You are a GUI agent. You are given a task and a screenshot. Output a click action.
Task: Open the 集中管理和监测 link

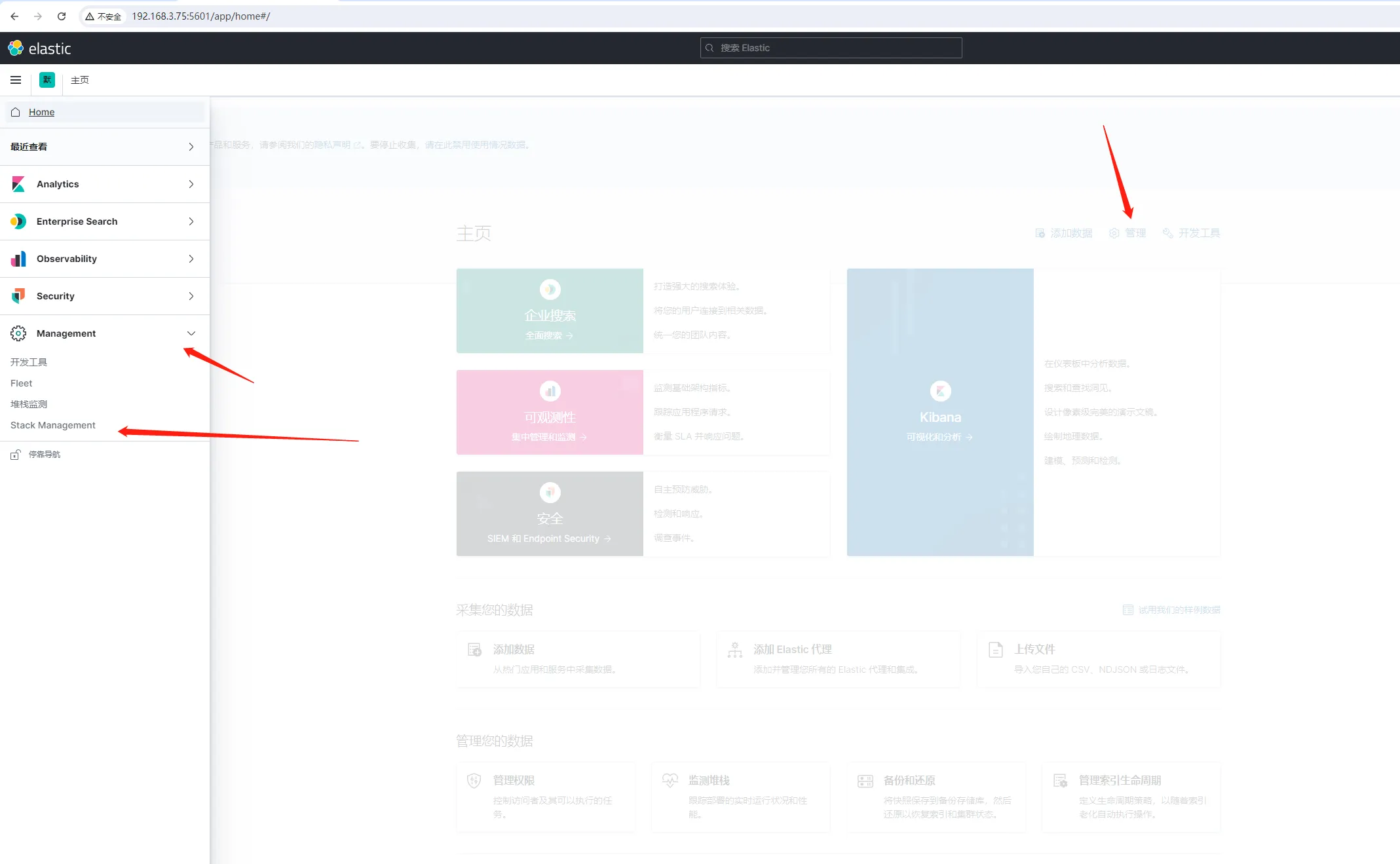pos(550,437)
